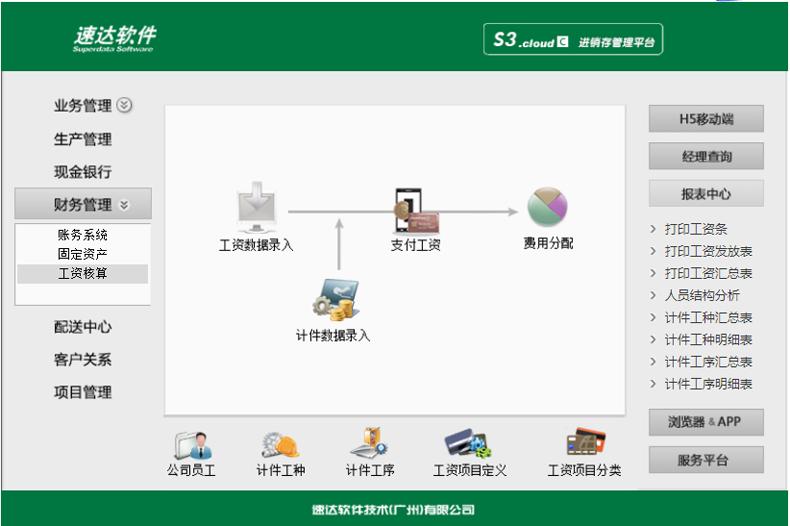Open the 打印工资汇总表 report link
Screen dimensions: 790x526
[708, 273]
